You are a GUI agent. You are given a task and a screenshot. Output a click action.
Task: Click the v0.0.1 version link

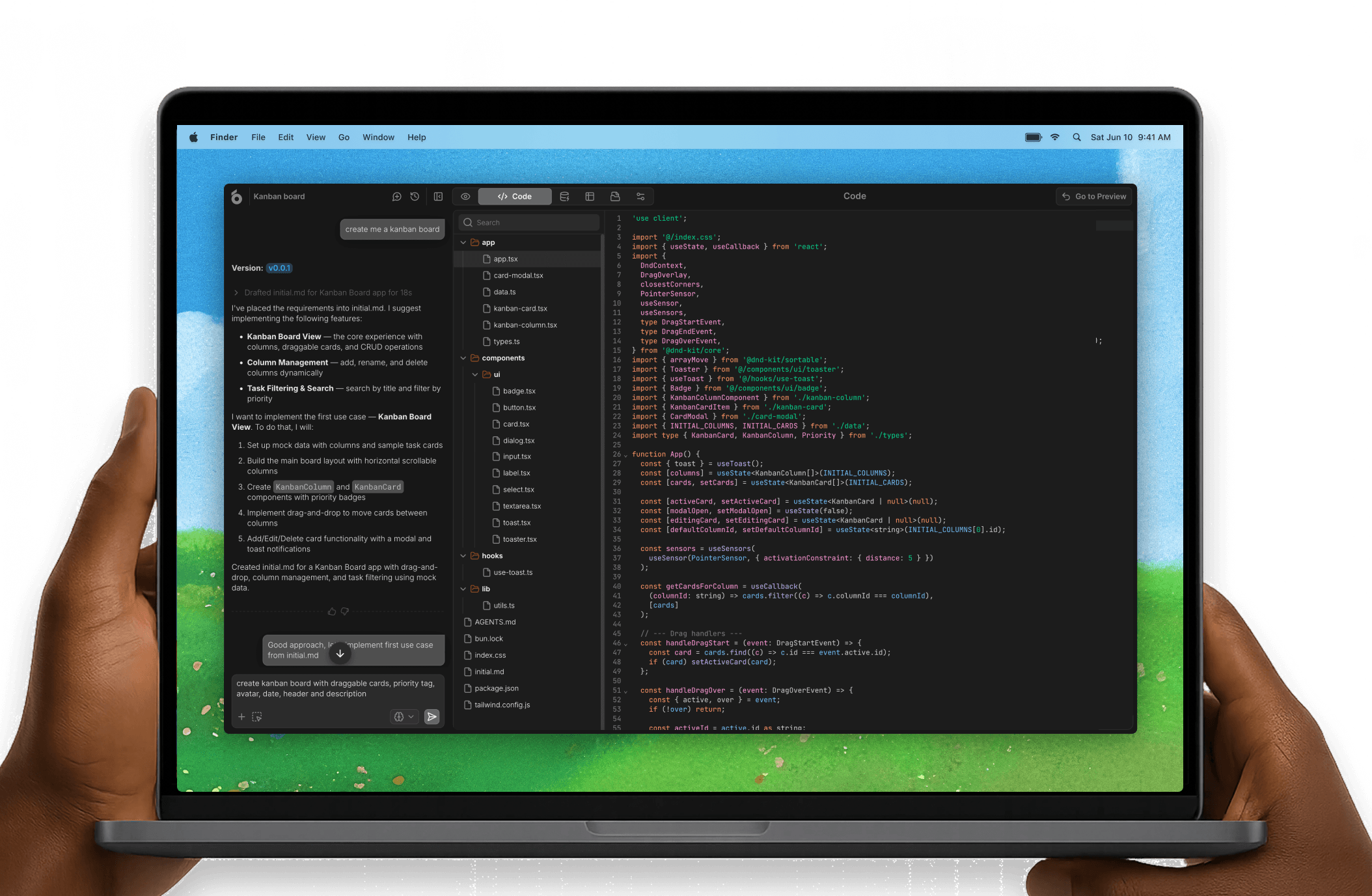tap(279, 268)
